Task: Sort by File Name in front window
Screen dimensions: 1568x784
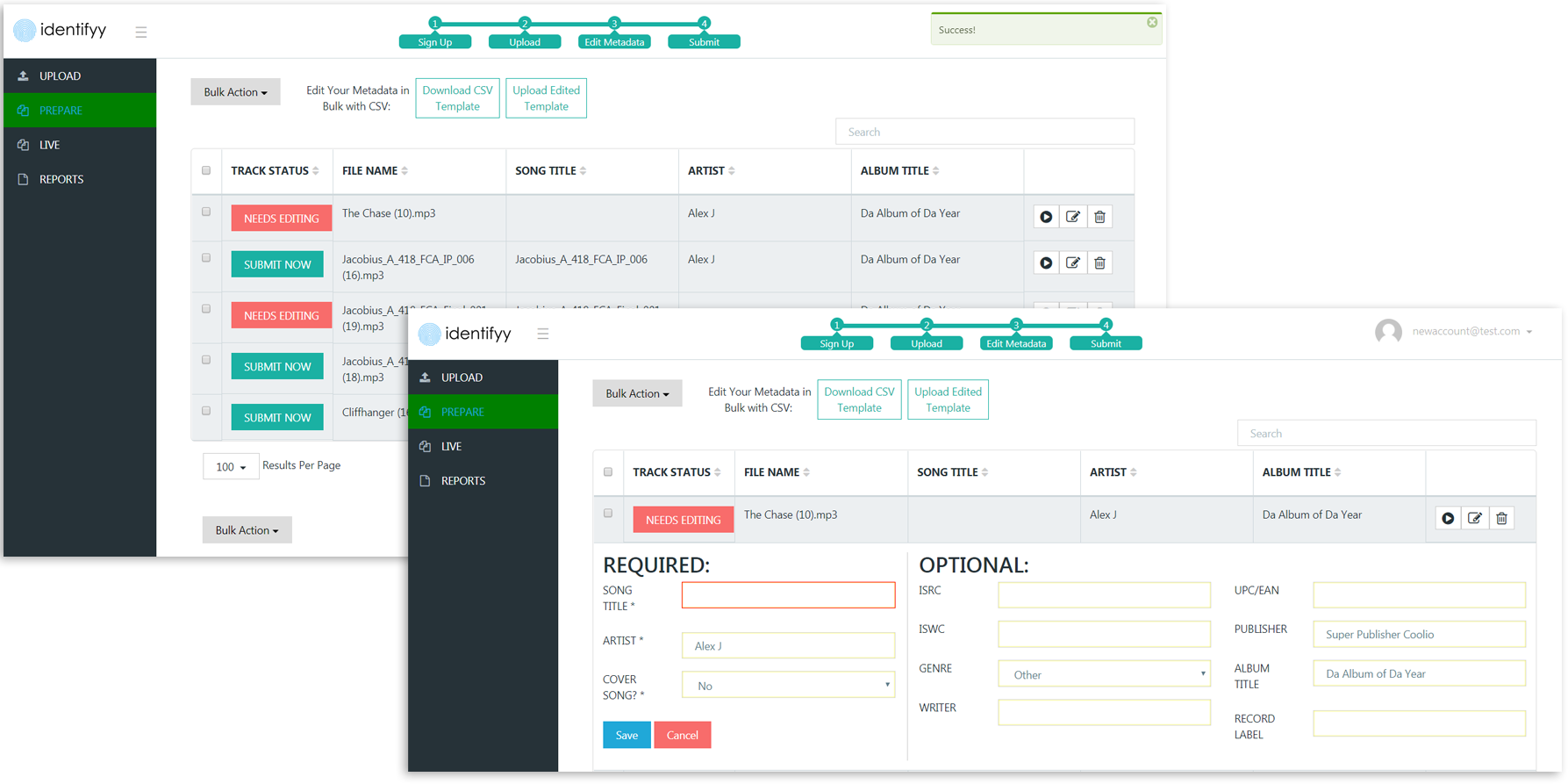Action: coord(806,472)
